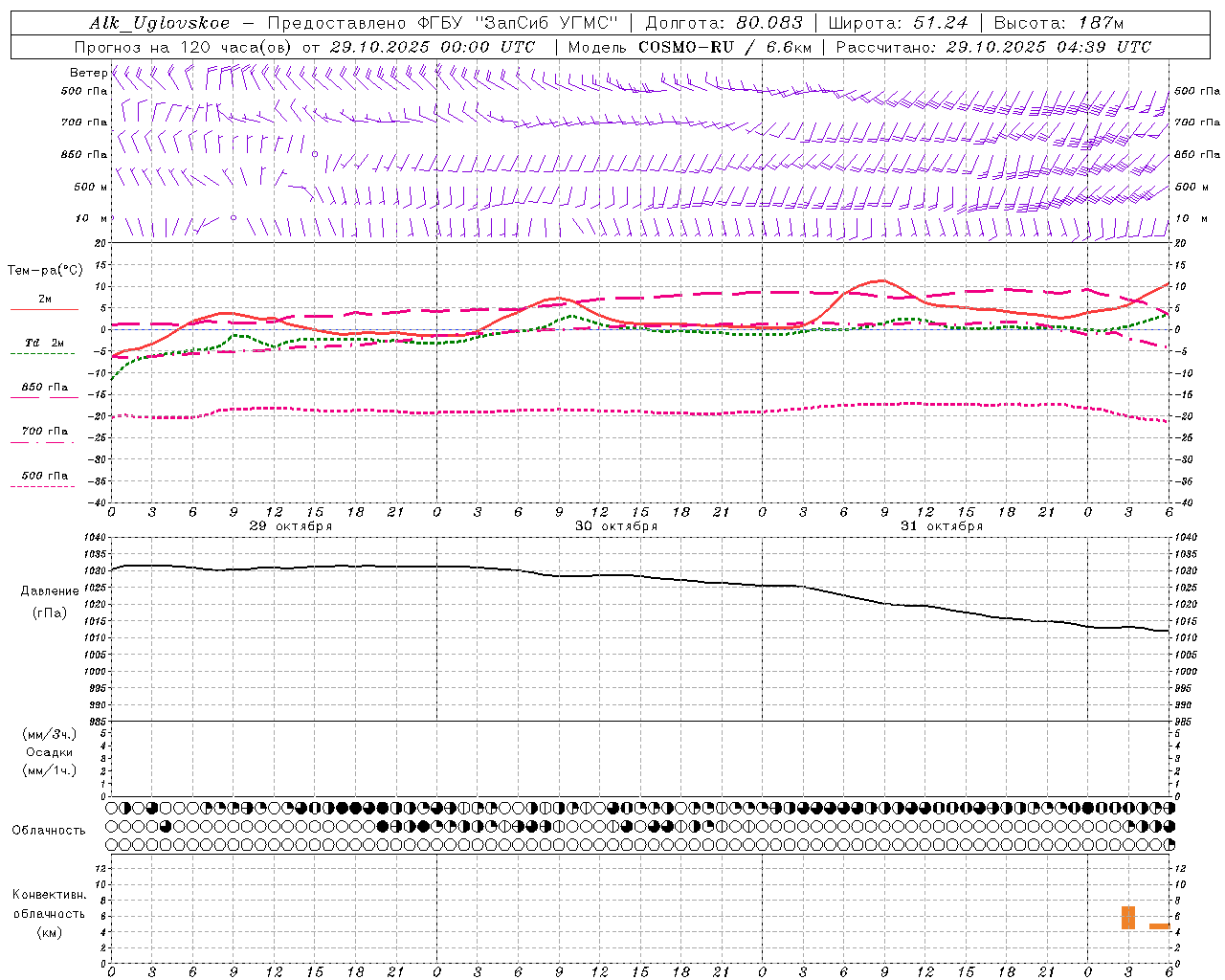This screenshot has height=980, width=1225.
Task: Click the station name "Alk_Uglovskoe"
Action: pos(160,23)
